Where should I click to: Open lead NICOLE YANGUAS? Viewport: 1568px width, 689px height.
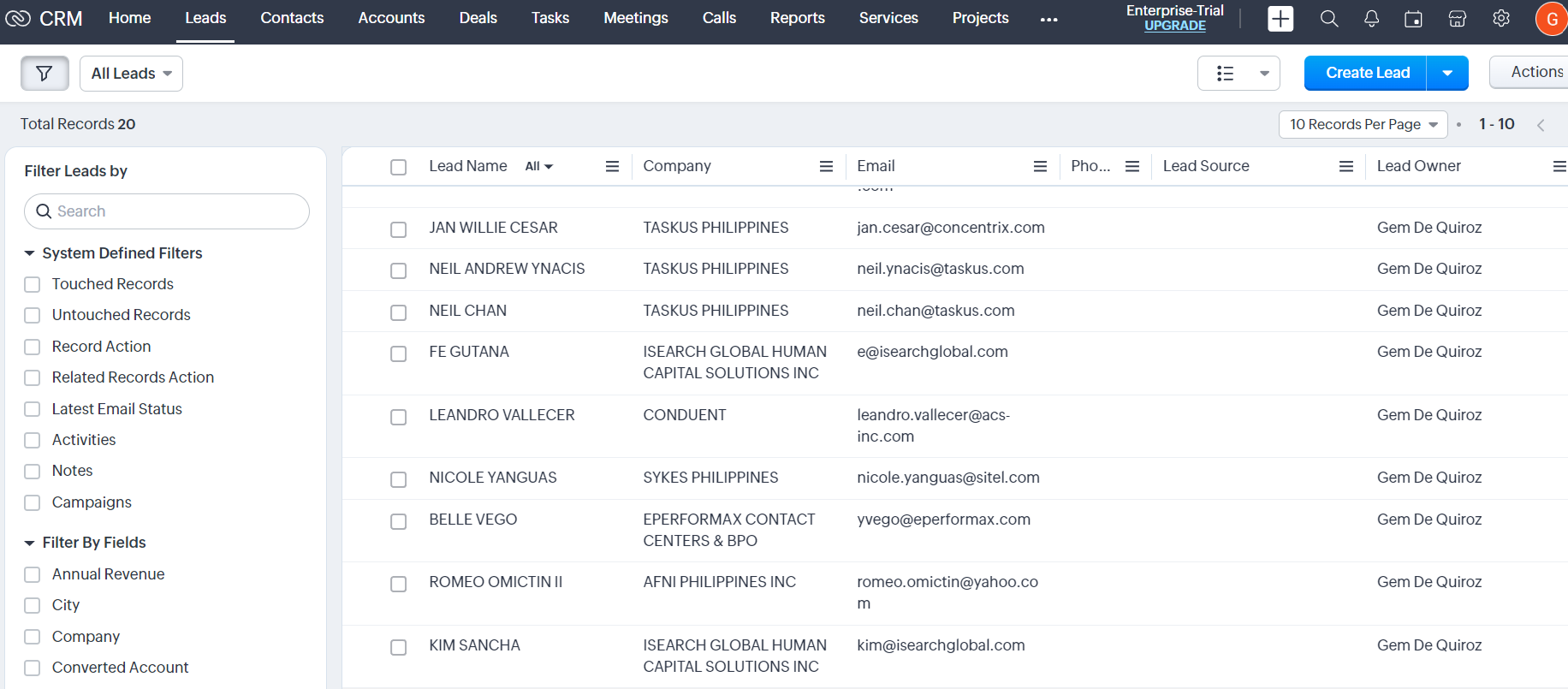pyautogui.click(x=493, y=478)
